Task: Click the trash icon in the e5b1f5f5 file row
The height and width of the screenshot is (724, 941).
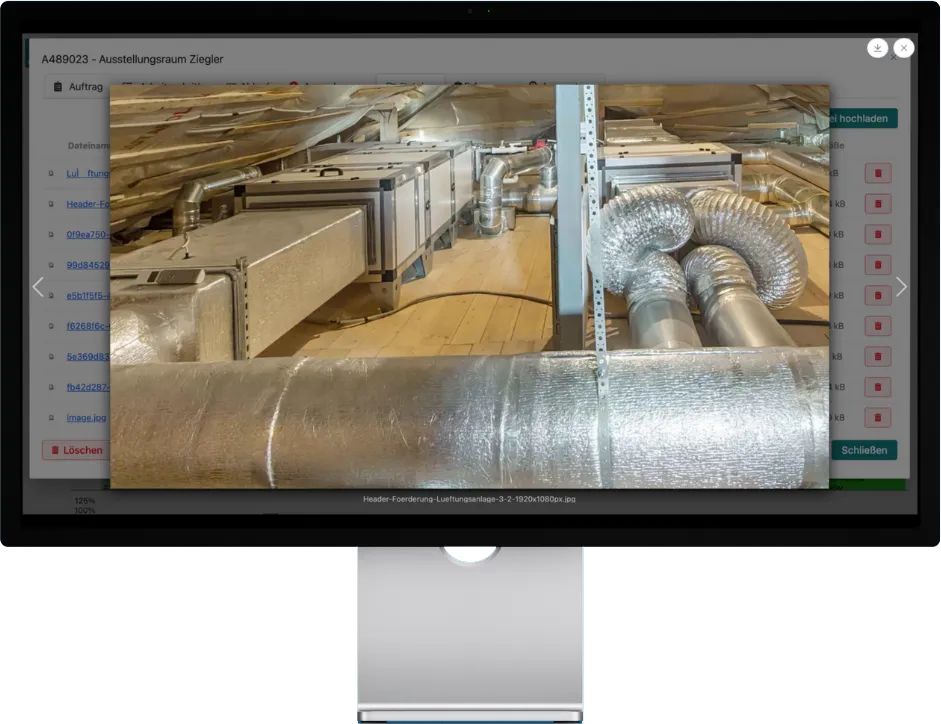Action: pos(877,296)
